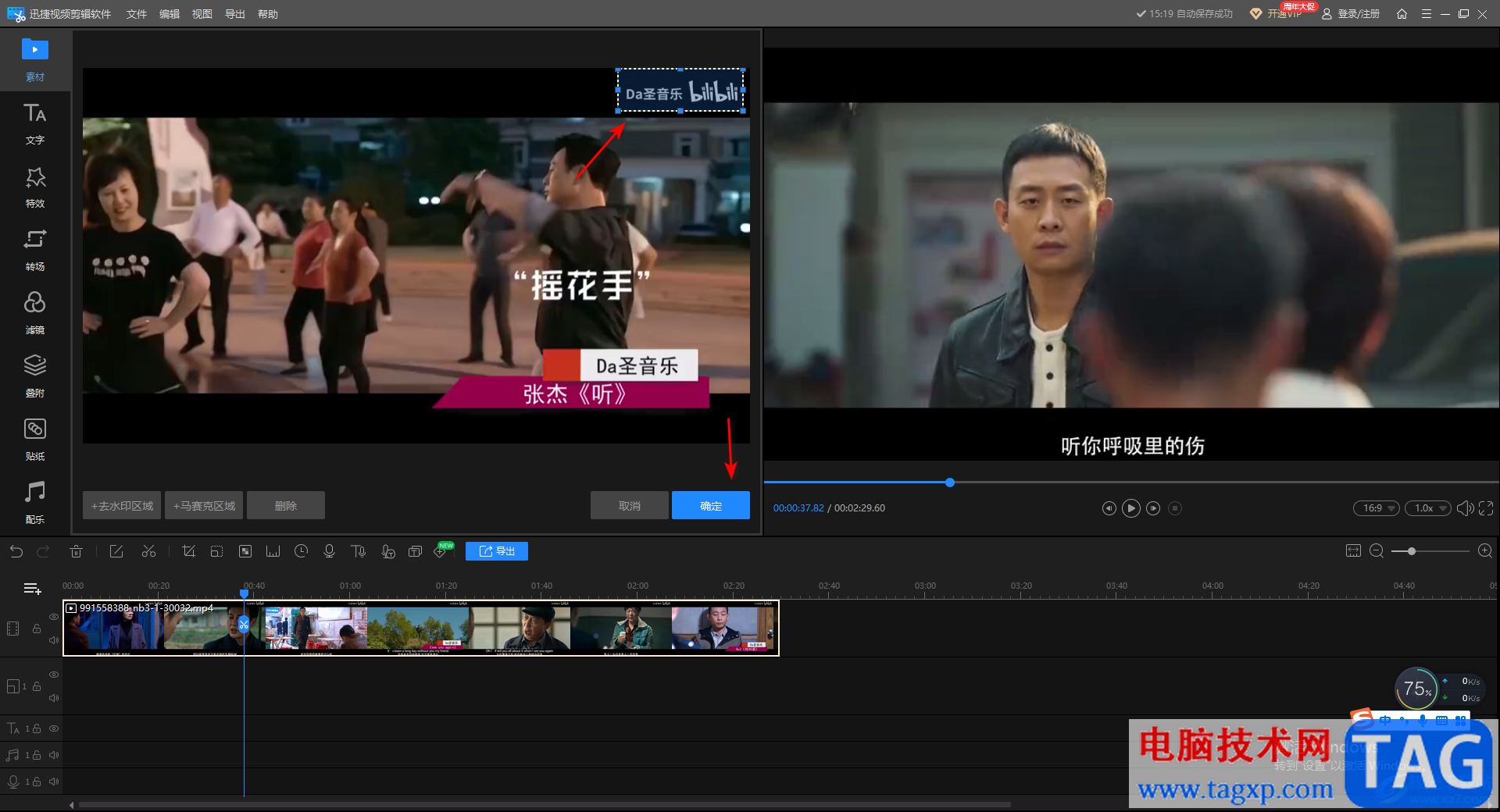This screenshot has height=812, width=1500.
Task: Redo the last undone edit
Action: pyautogui.click(x=43, y=551)
